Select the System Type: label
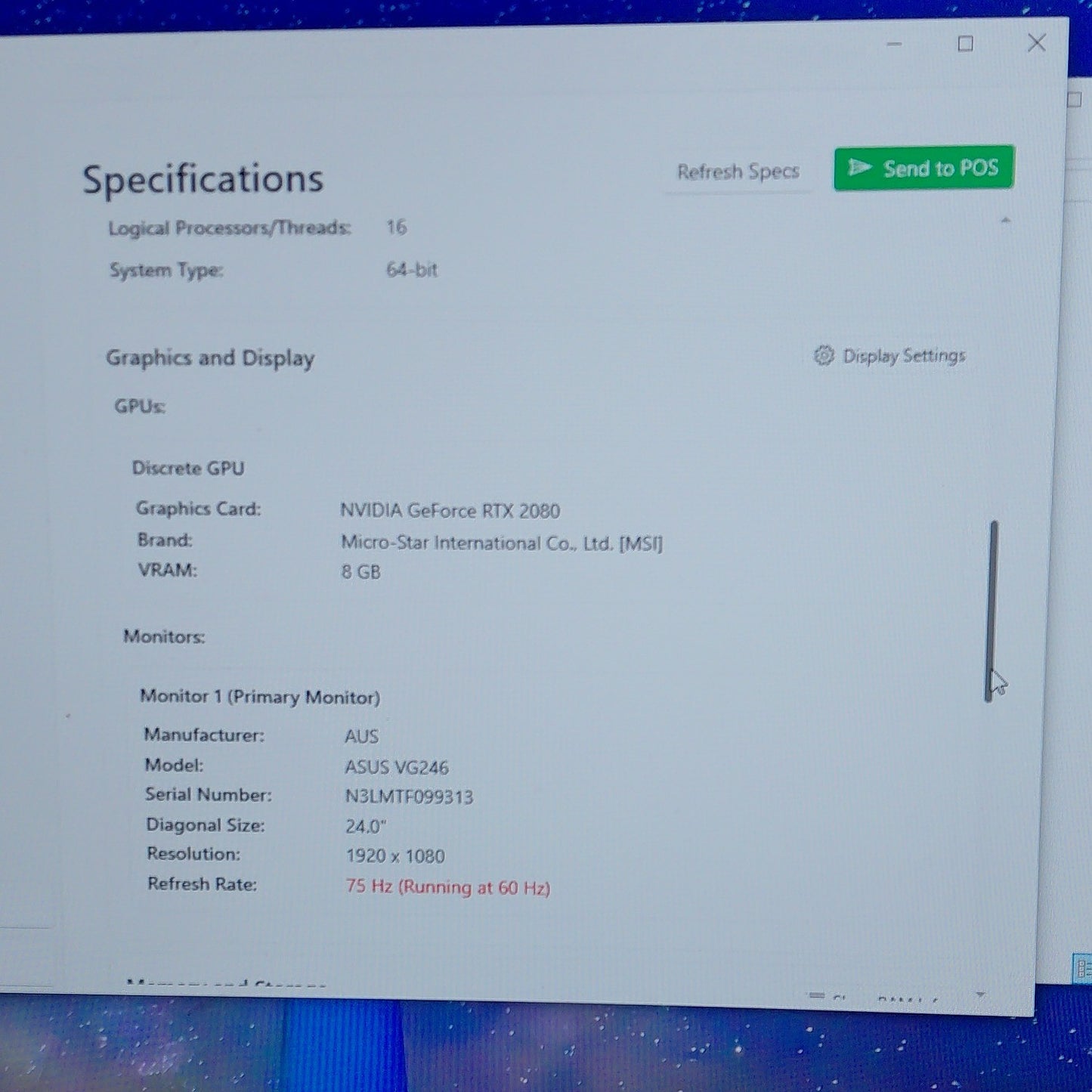Screen dimensions: 1092x1092 [x=166, y=271]
